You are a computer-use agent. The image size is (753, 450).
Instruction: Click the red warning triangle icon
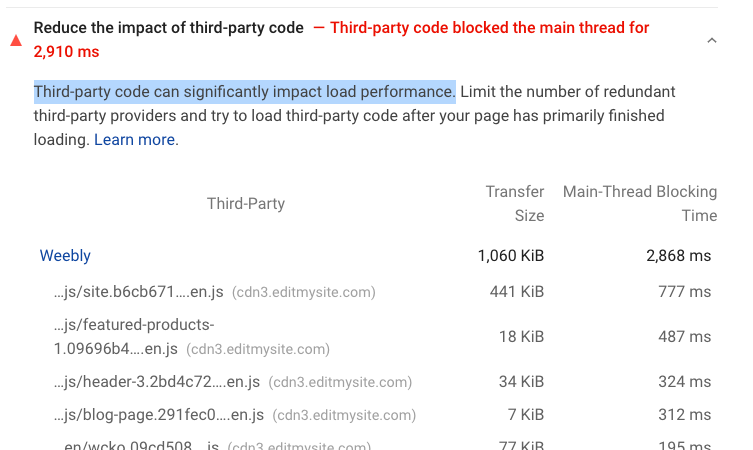click(15, 41)
